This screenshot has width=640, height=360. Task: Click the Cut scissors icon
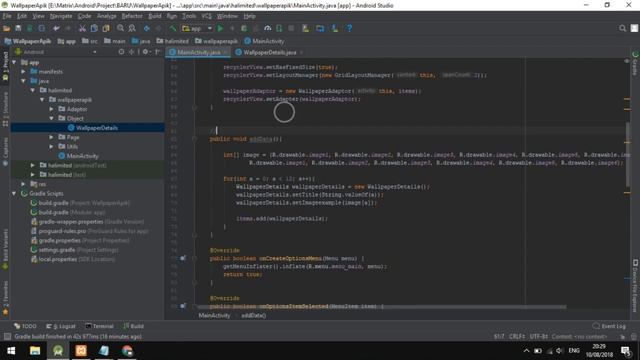82,29
